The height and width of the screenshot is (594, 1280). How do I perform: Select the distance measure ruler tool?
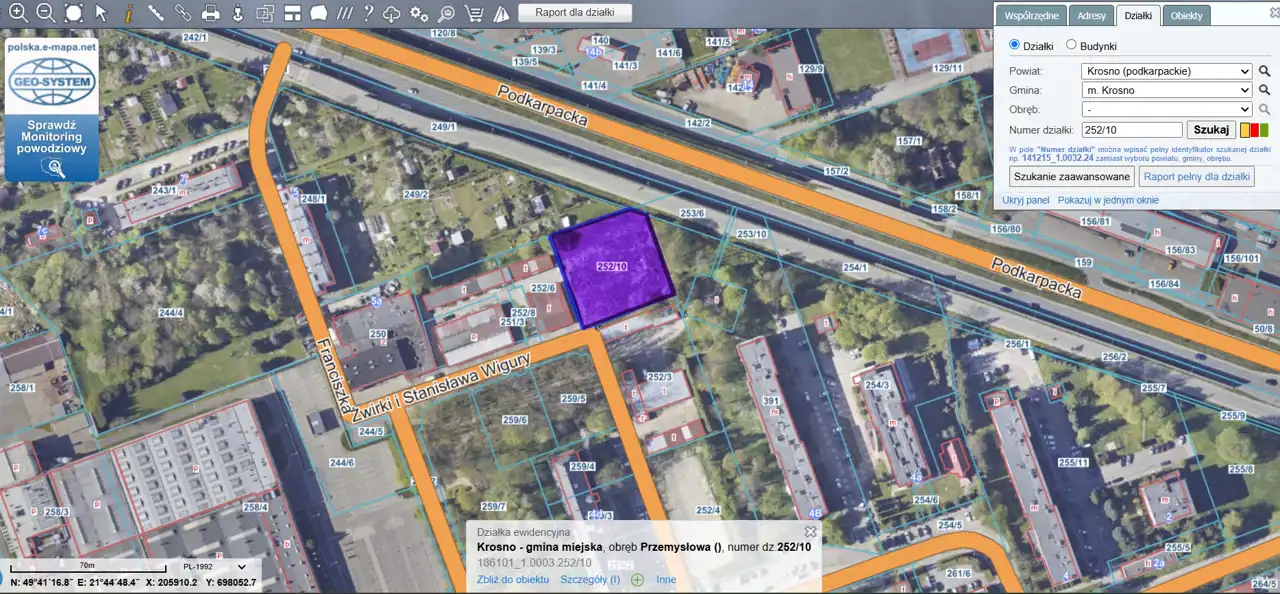tap(156, 13)
